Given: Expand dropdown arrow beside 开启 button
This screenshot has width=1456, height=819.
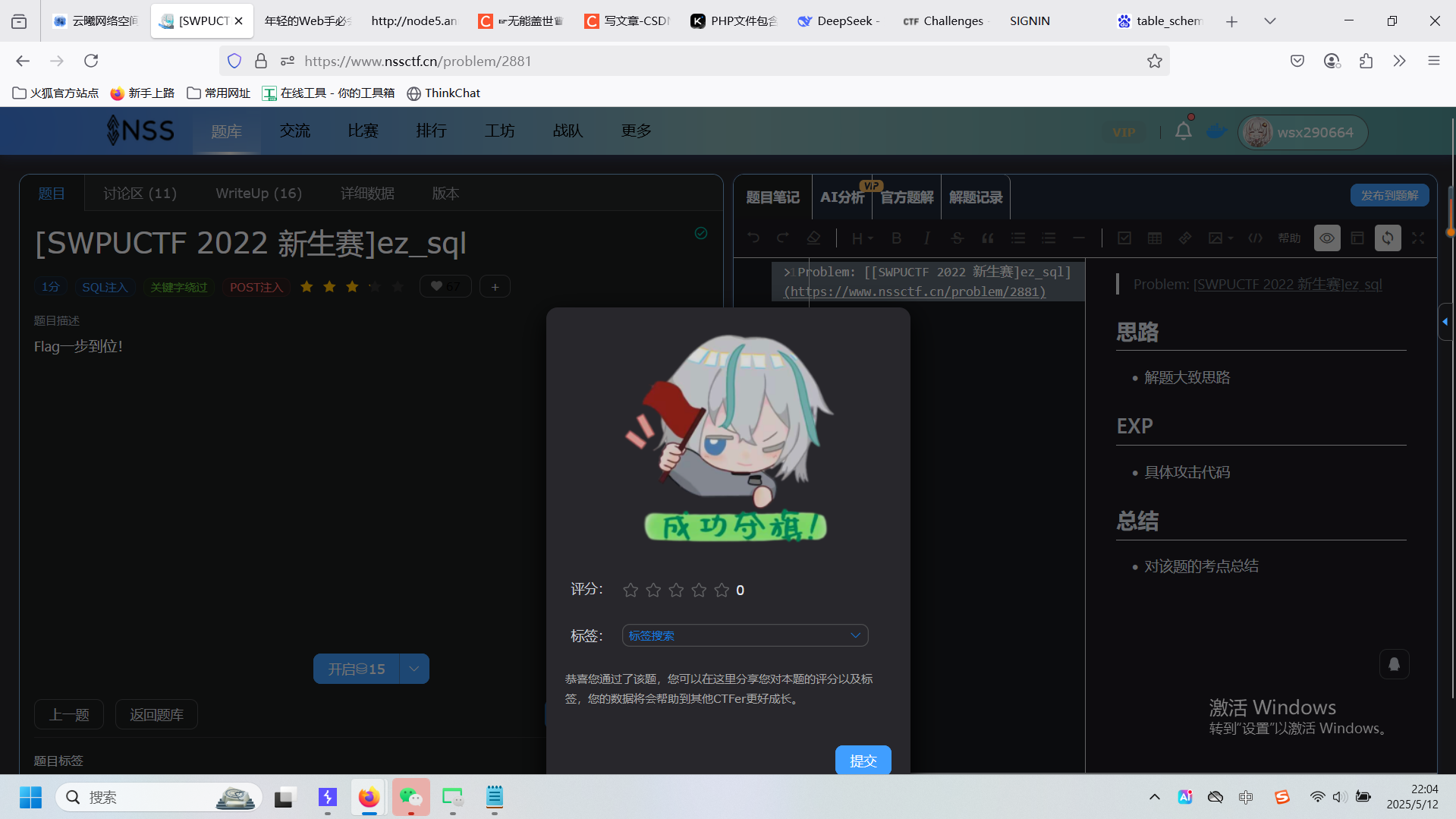Looking at the screenshot, I should [414, 669].
